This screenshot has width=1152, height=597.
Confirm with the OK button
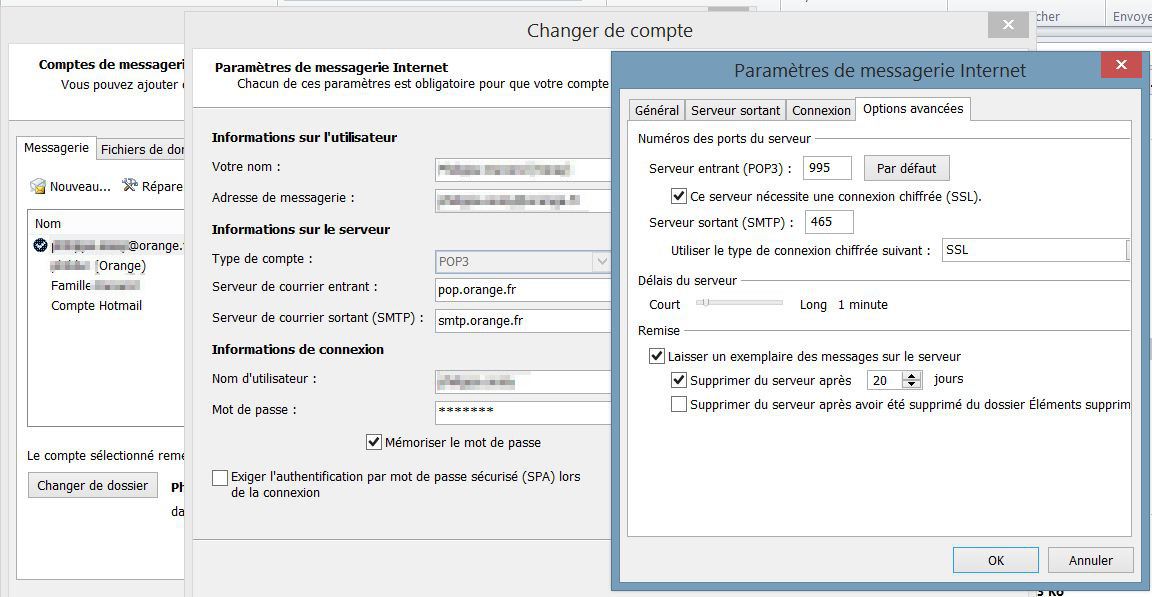pos(996,560)
